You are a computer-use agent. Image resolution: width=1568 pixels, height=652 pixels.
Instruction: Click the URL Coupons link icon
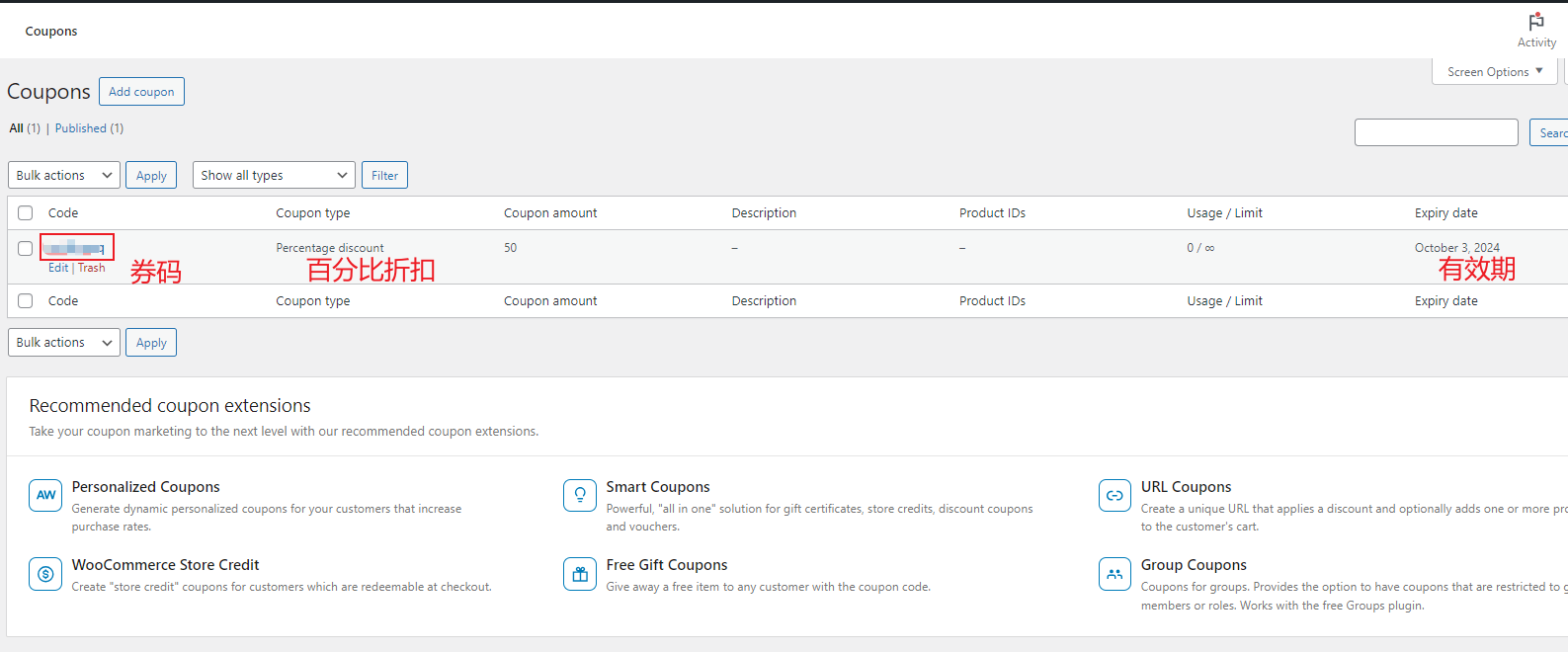(1114, 495)
